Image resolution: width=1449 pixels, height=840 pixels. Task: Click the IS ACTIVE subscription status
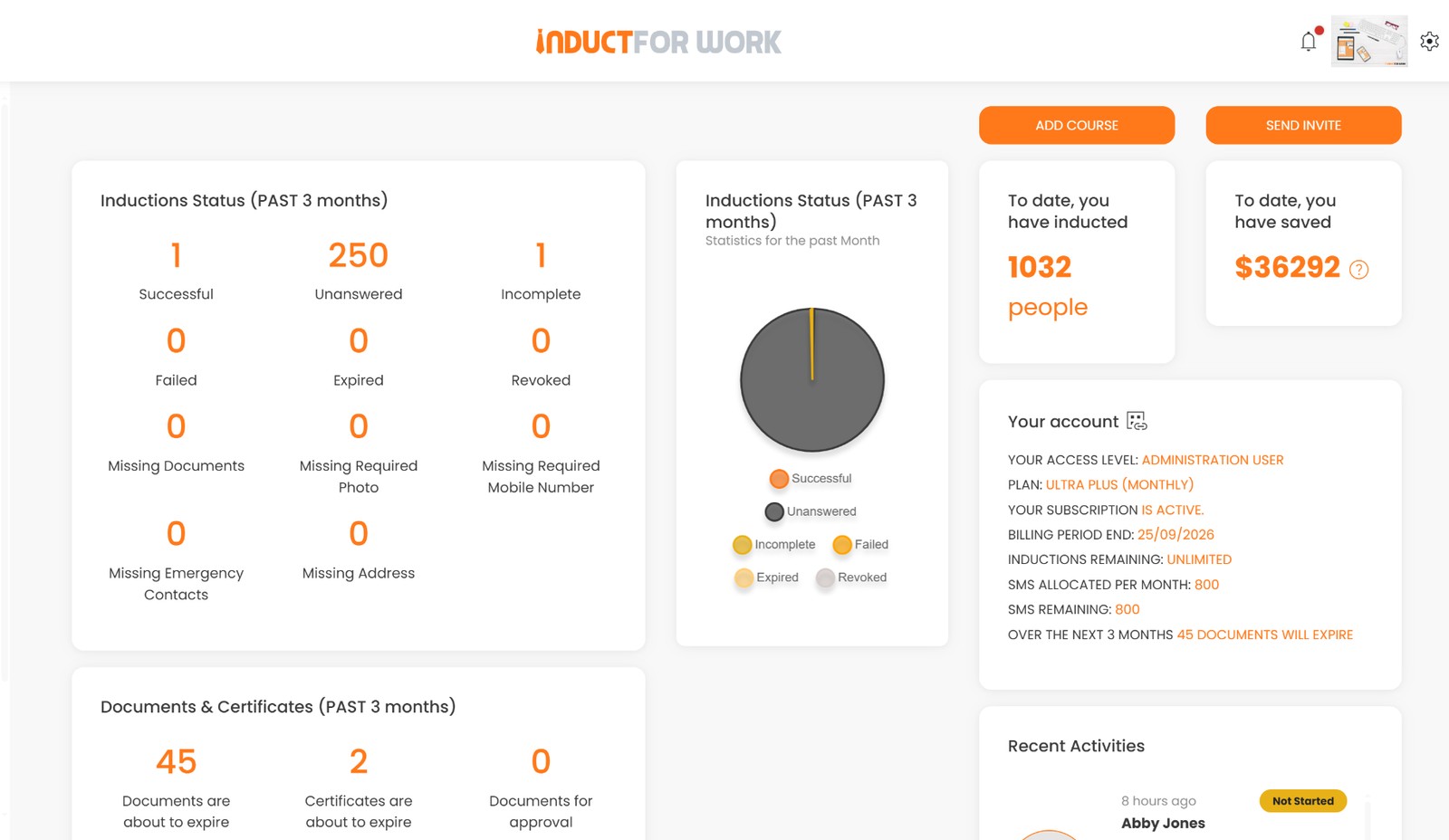(1172, 511)
